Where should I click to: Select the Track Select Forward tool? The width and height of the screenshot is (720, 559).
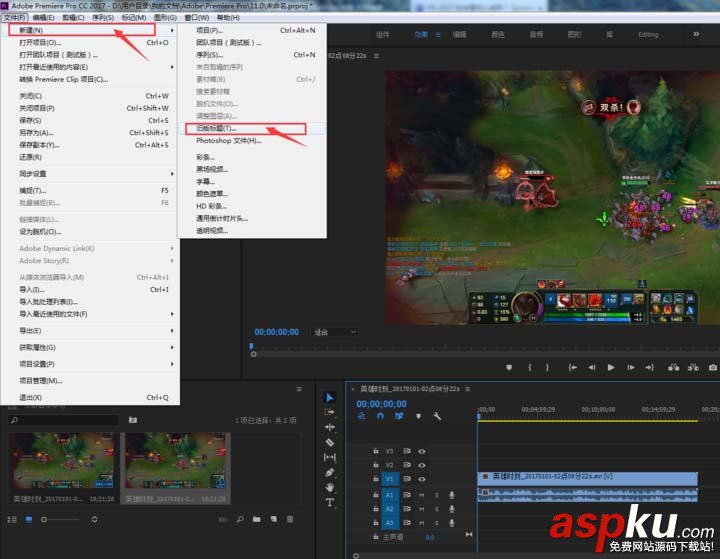[x=329, y=412]
